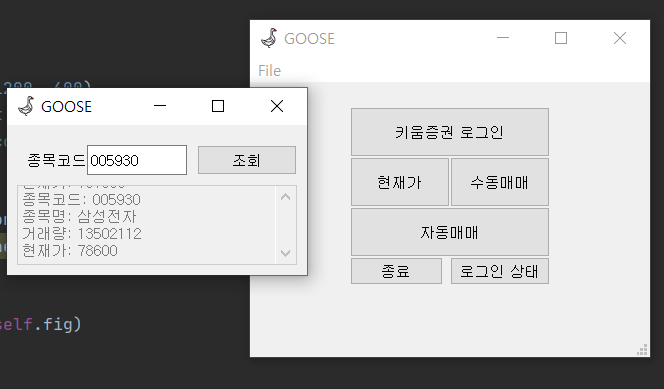Click the 키움증권 로그인 button

pyautogui.click(x=450, y=132)
